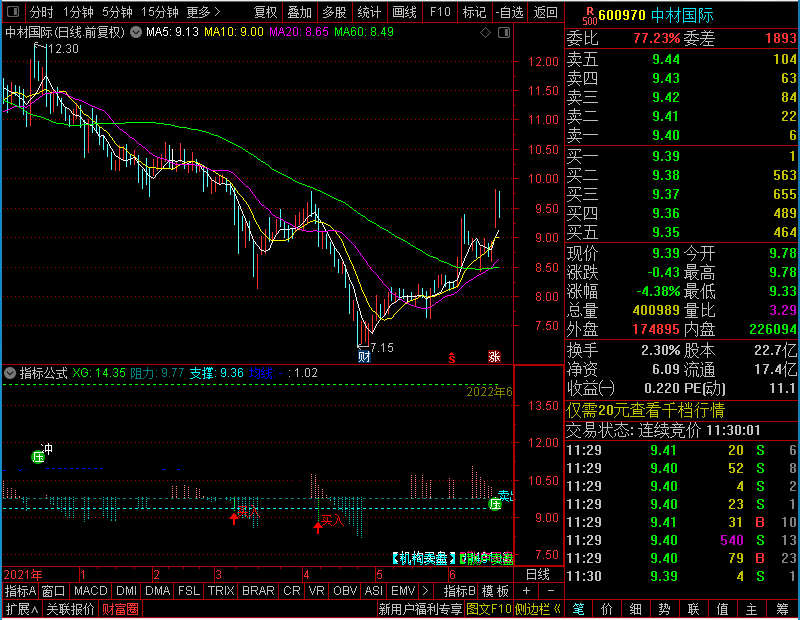Screen dimensions: 800x620
Task: Zoom in chart with plus button
Action: tap(527, 591)
